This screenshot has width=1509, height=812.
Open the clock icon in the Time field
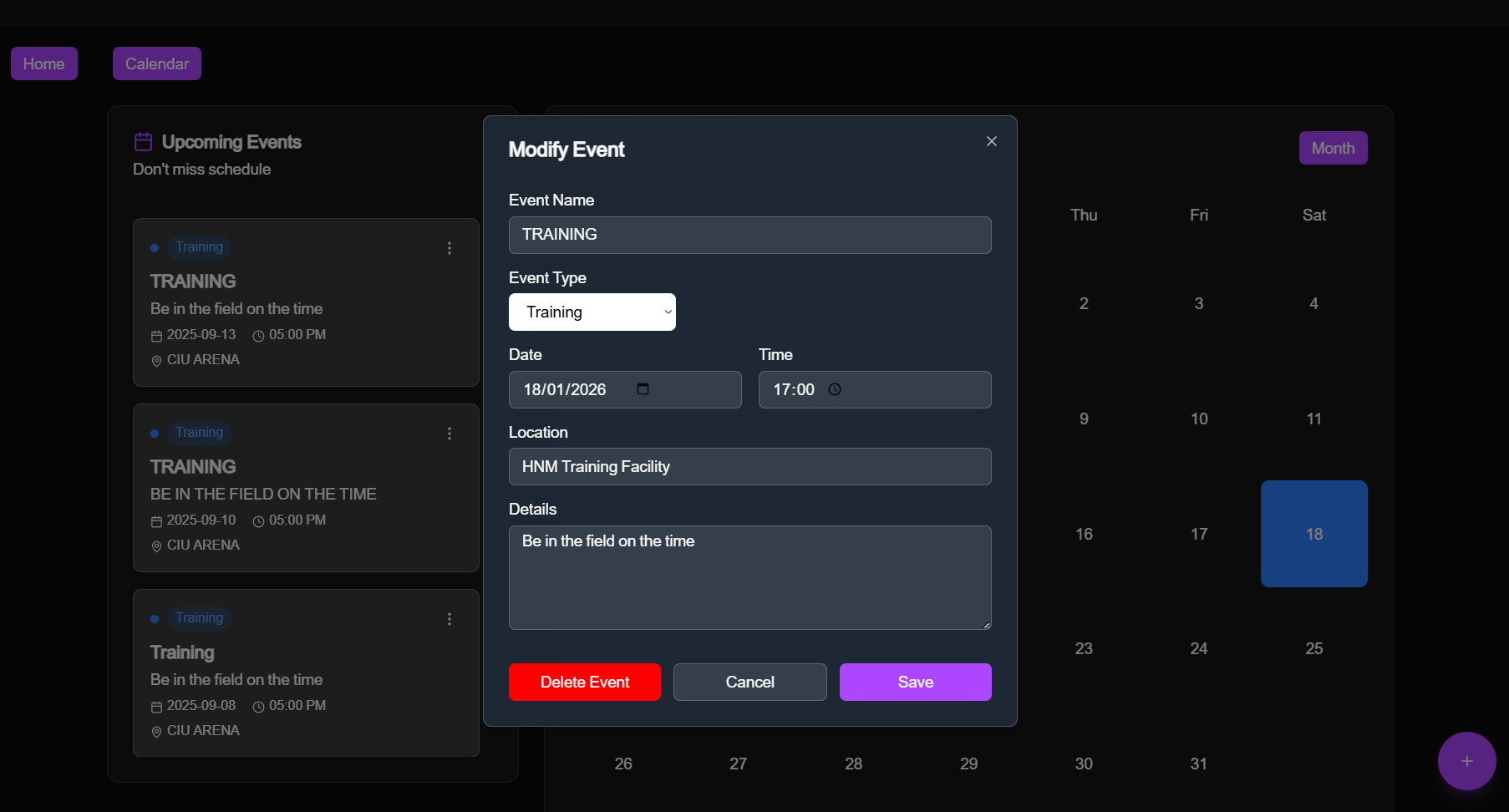(x=835, y=389)
